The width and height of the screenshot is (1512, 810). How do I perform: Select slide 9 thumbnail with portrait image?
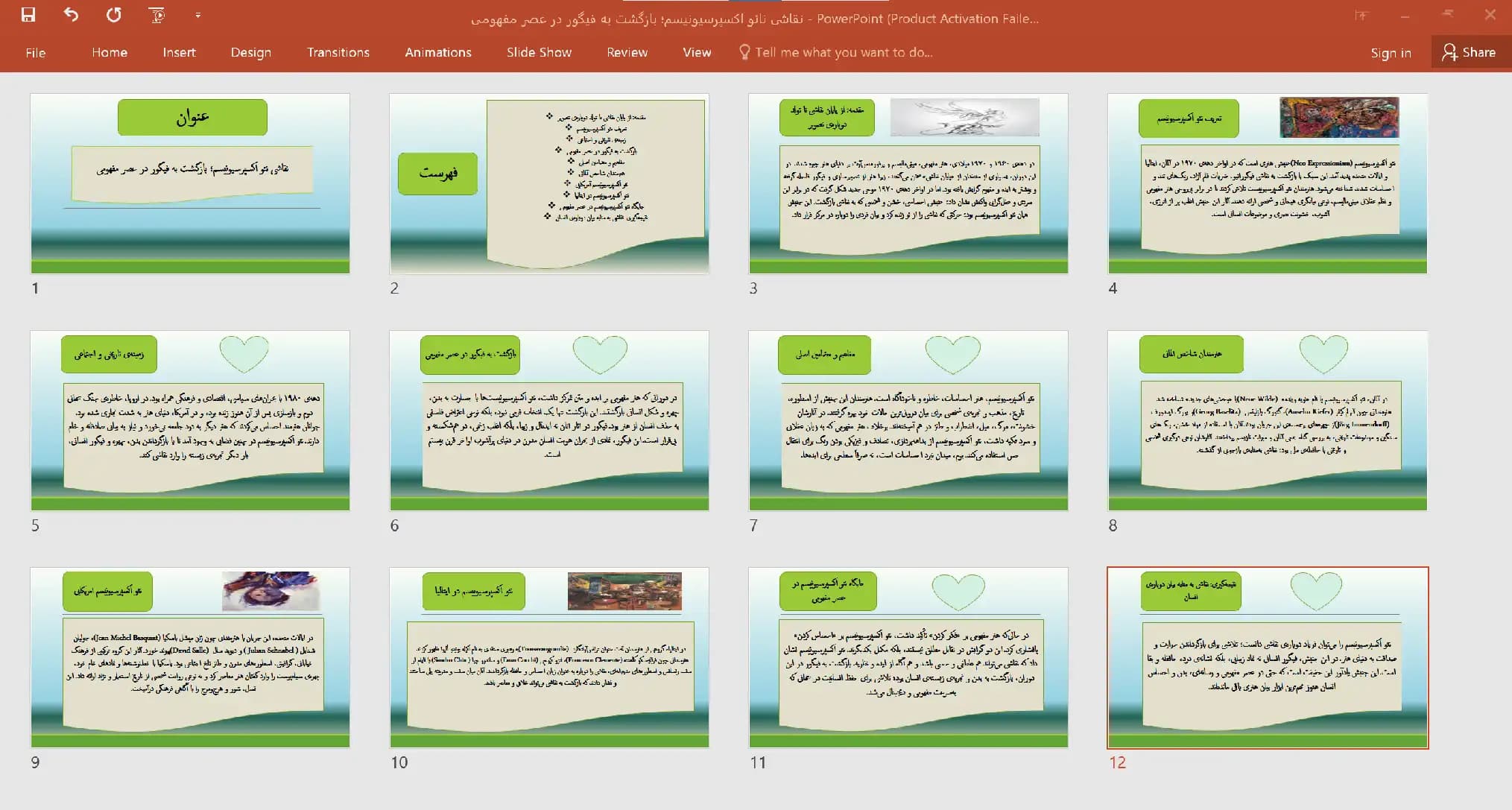tap(190, 658)
